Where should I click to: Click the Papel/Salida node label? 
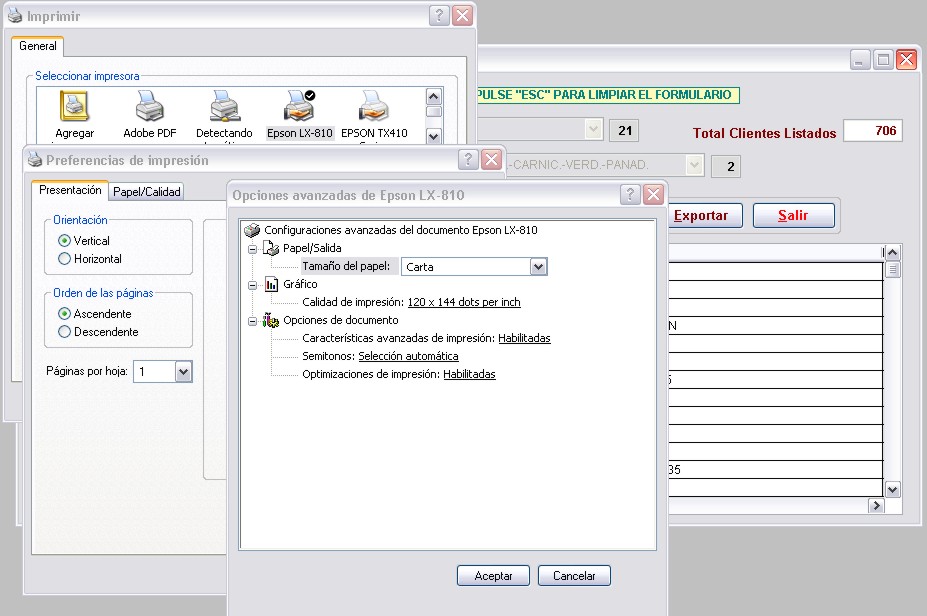tap(312, 248)
